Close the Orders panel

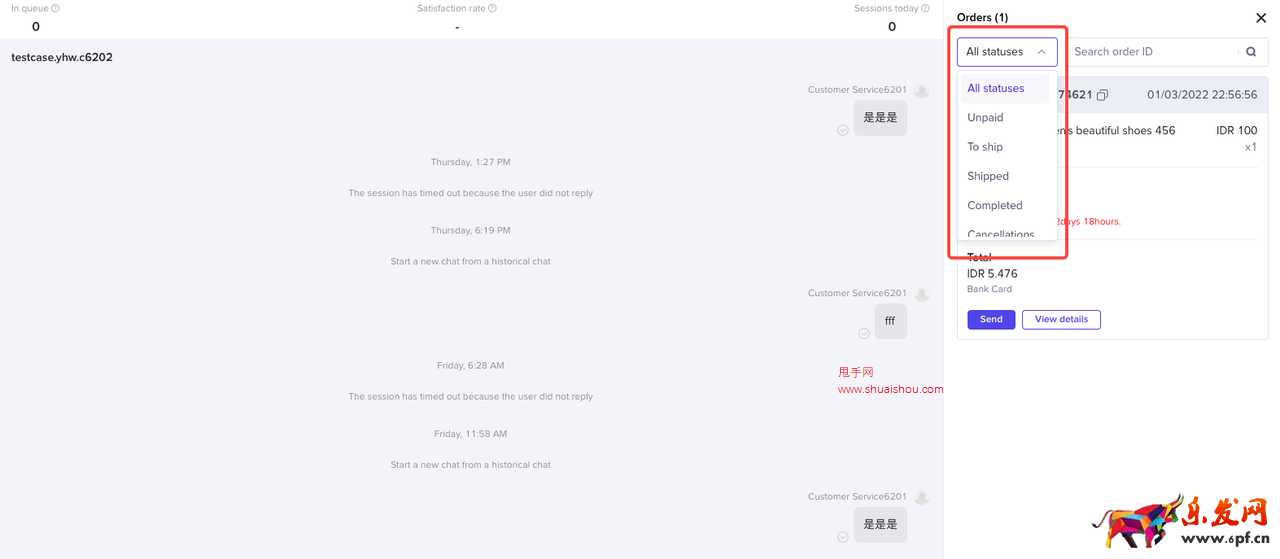click(x=1261, y=18)
